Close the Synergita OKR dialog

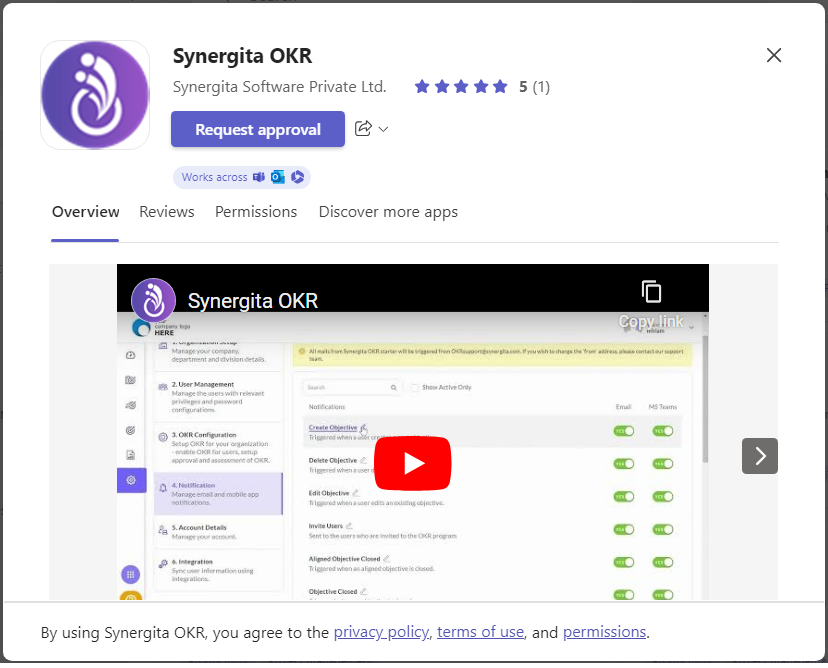774,55
